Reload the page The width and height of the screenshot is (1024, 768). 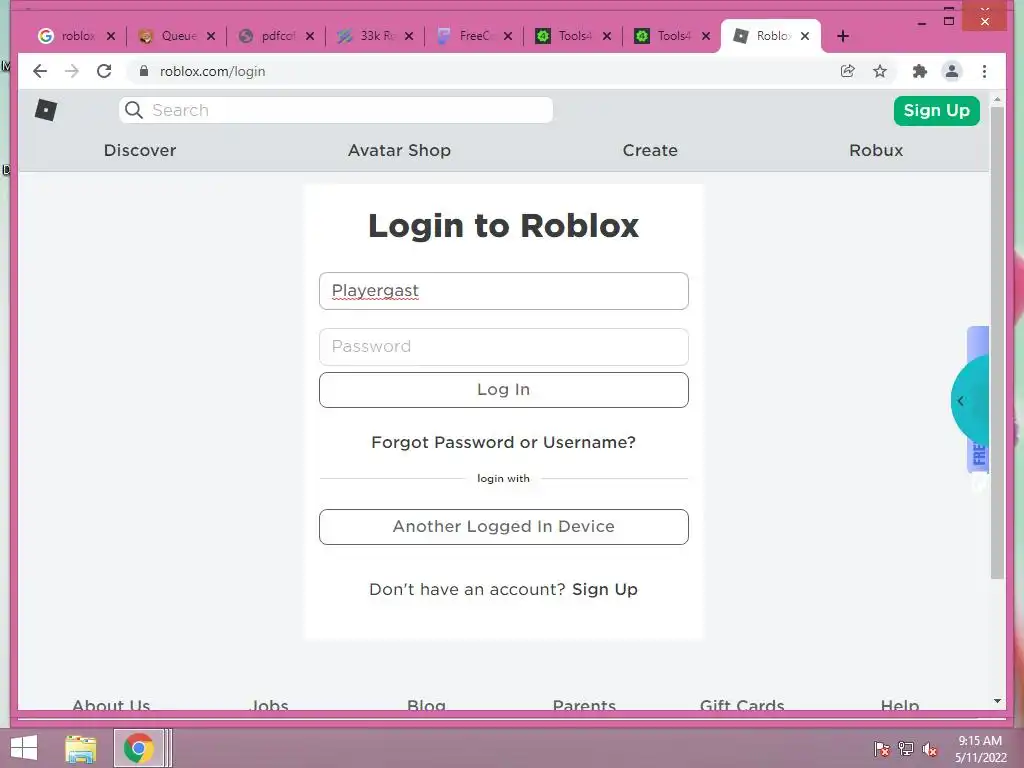pyautogui.click(x=104, y=71)
